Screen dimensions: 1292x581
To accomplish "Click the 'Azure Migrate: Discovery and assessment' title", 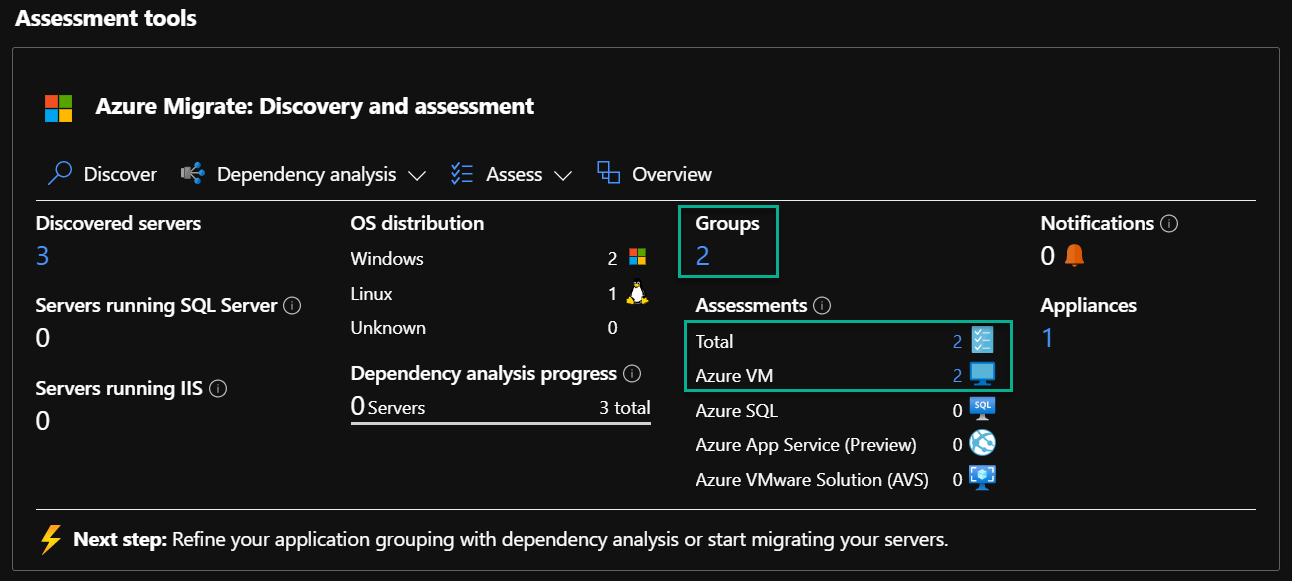I will coord(315,106).
